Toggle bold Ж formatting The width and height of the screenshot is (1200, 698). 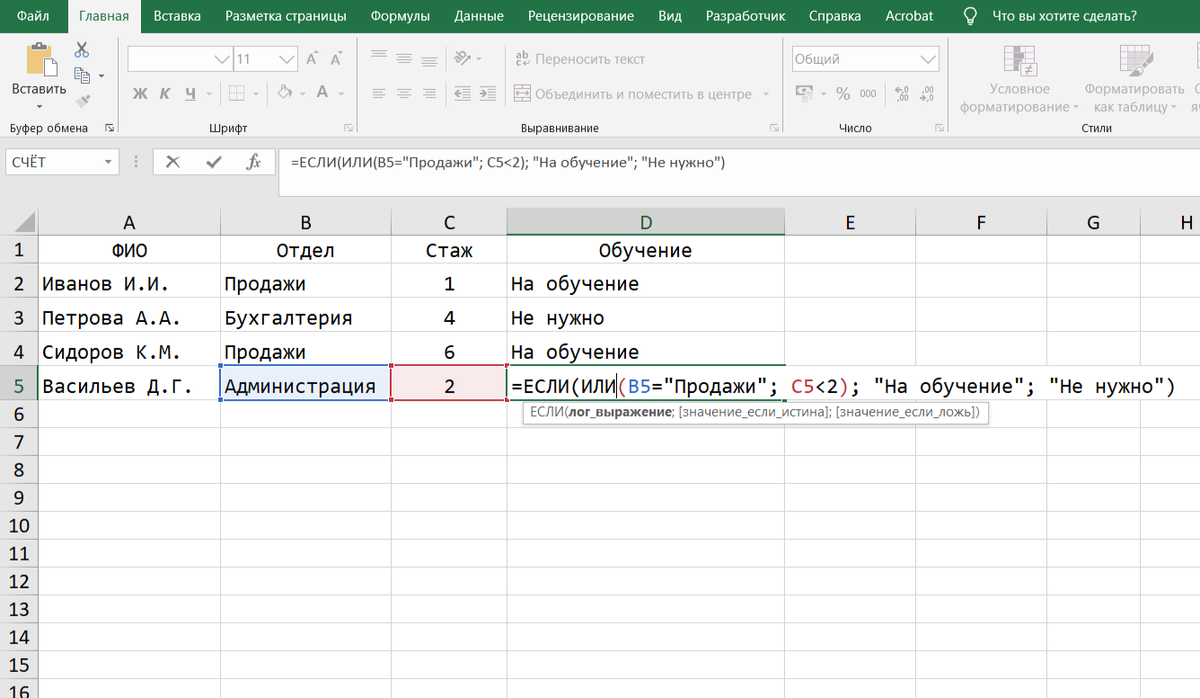(140, 94)
